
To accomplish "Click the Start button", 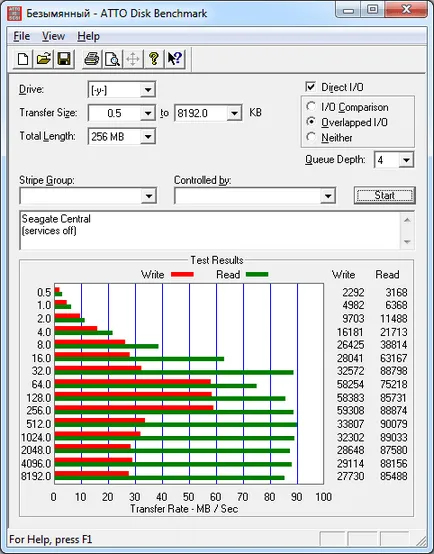I will tap(385, 195).
